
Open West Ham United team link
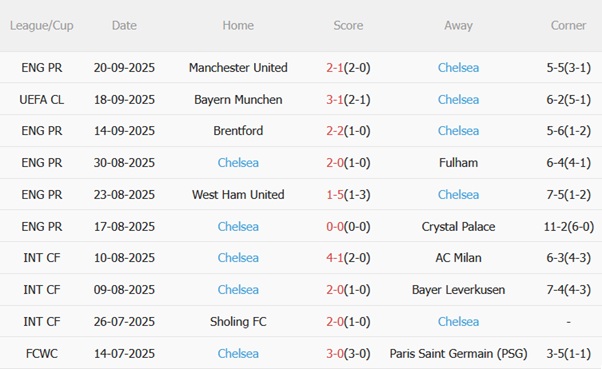pos(238,195)
